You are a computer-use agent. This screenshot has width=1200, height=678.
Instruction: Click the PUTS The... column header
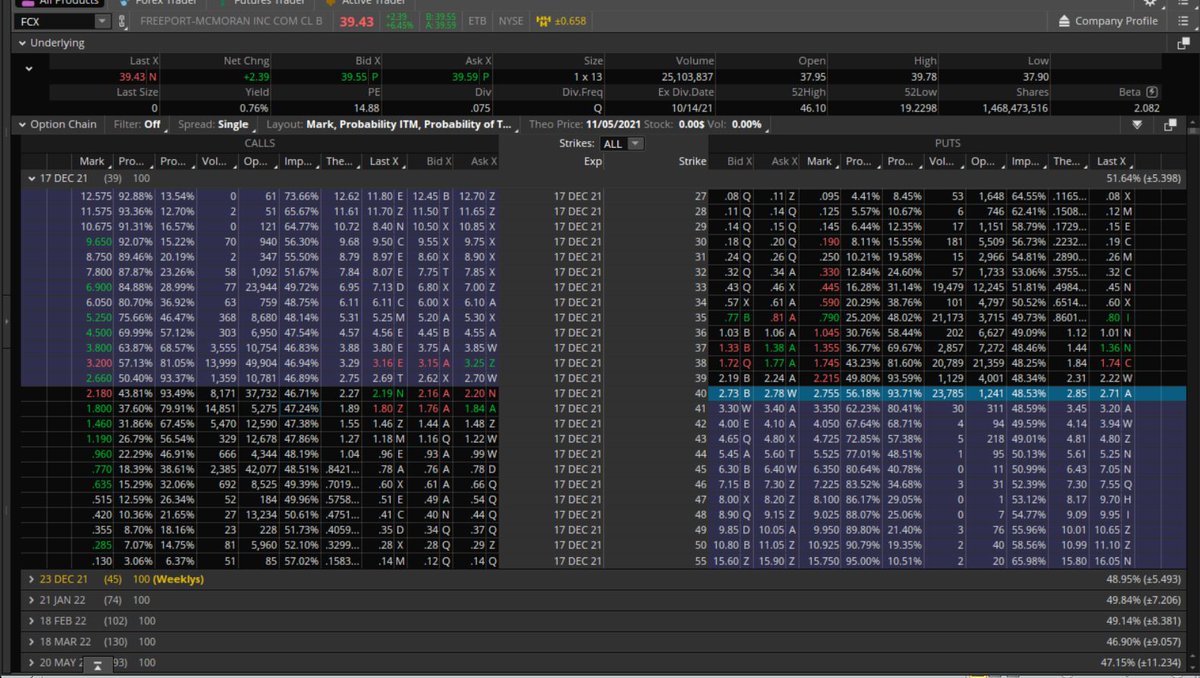pyautogui.click(x=1069, y=161)
